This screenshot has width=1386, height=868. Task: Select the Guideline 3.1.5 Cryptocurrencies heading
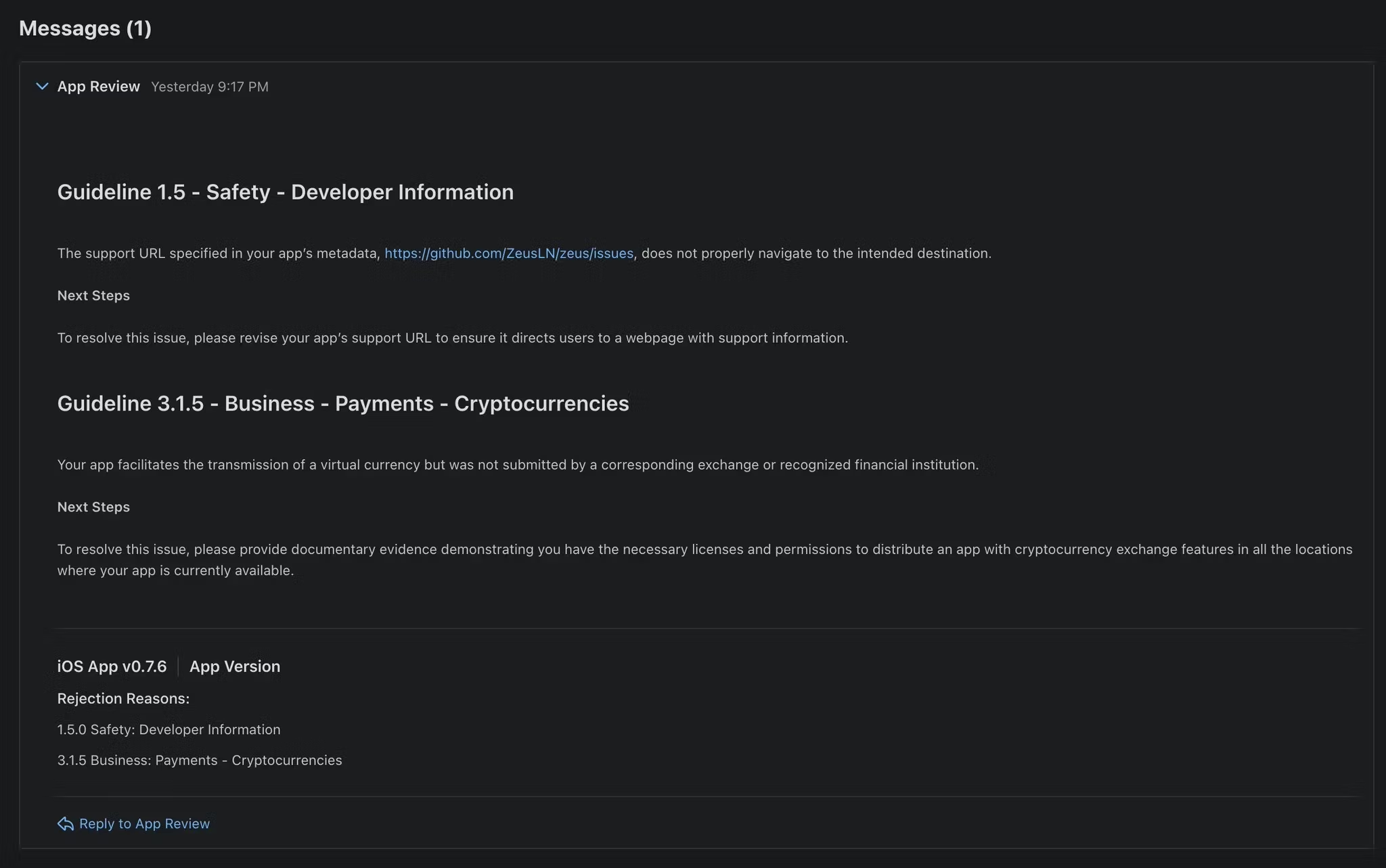(342, 403)
